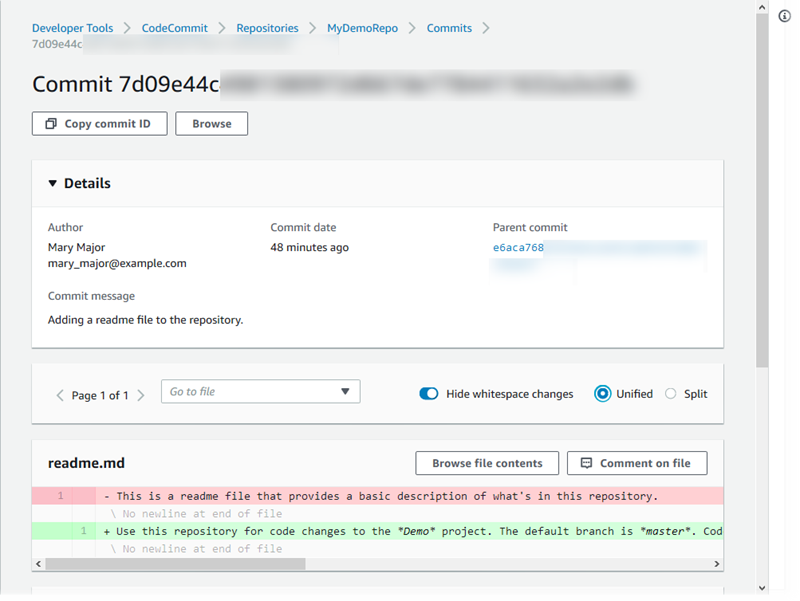Viewport: 800px width, 601px height.
Task: Select the Split diff view option
Action: (x=671, y=394)
